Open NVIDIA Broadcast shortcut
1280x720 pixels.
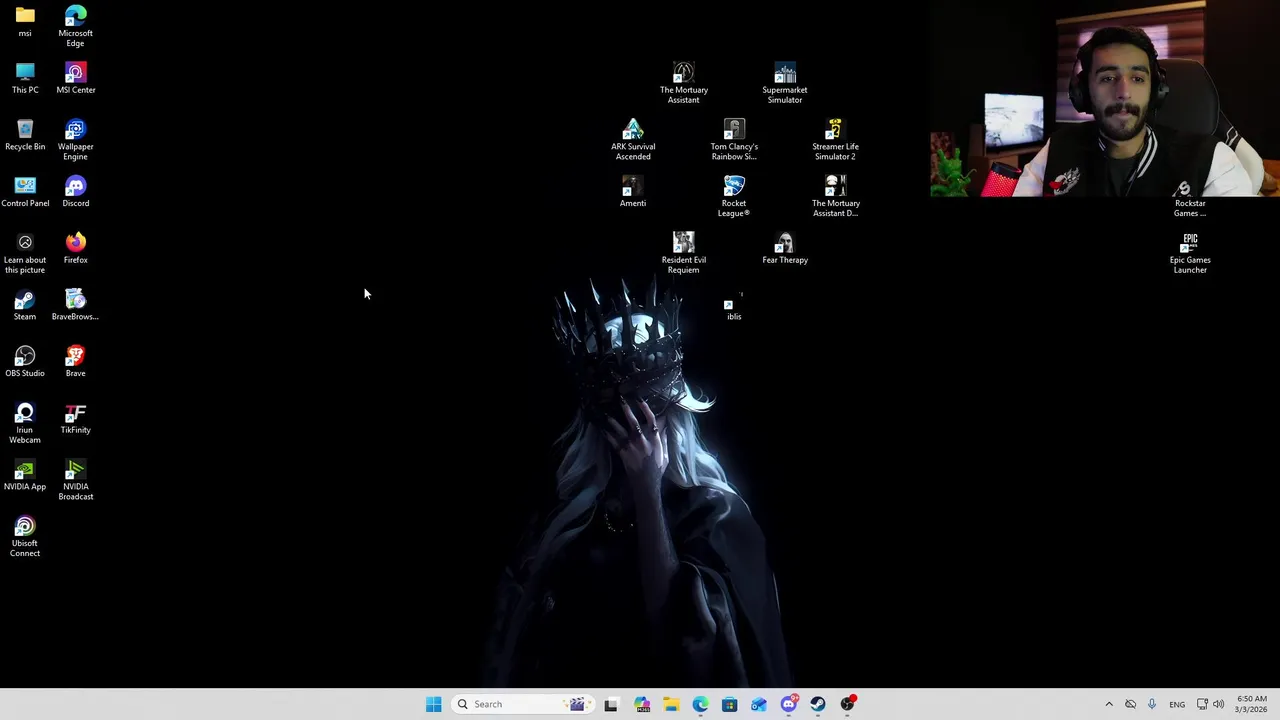[75, 480]
